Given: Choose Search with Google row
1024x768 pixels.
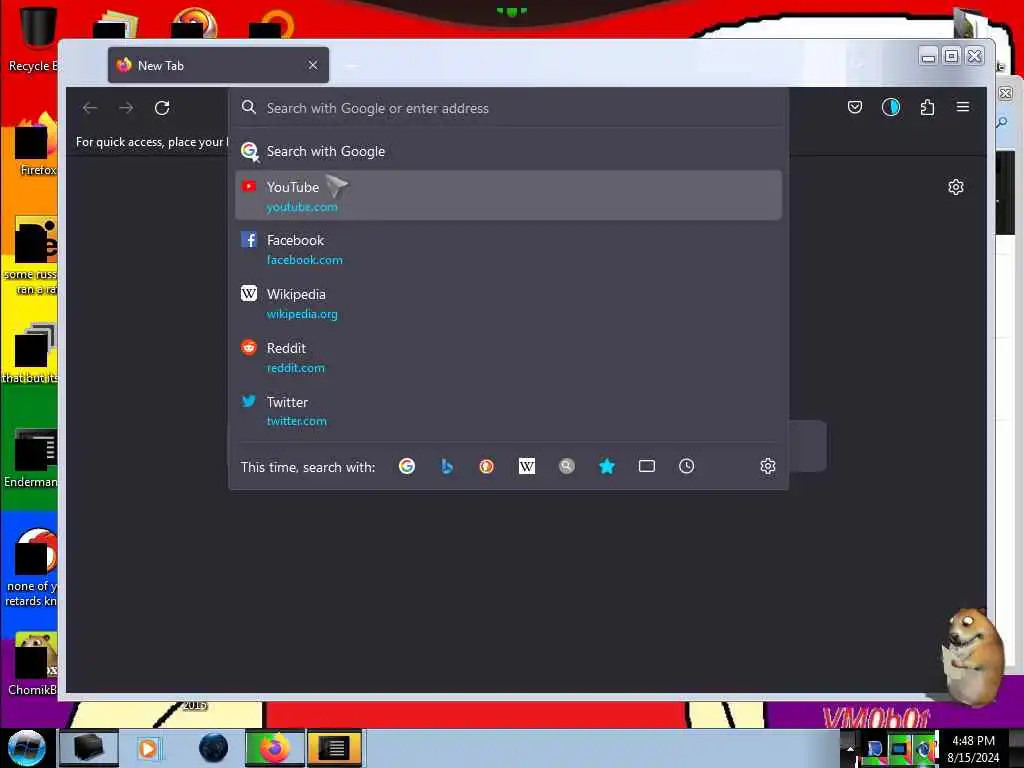Looking at the screenshot, I should [508, 152].
